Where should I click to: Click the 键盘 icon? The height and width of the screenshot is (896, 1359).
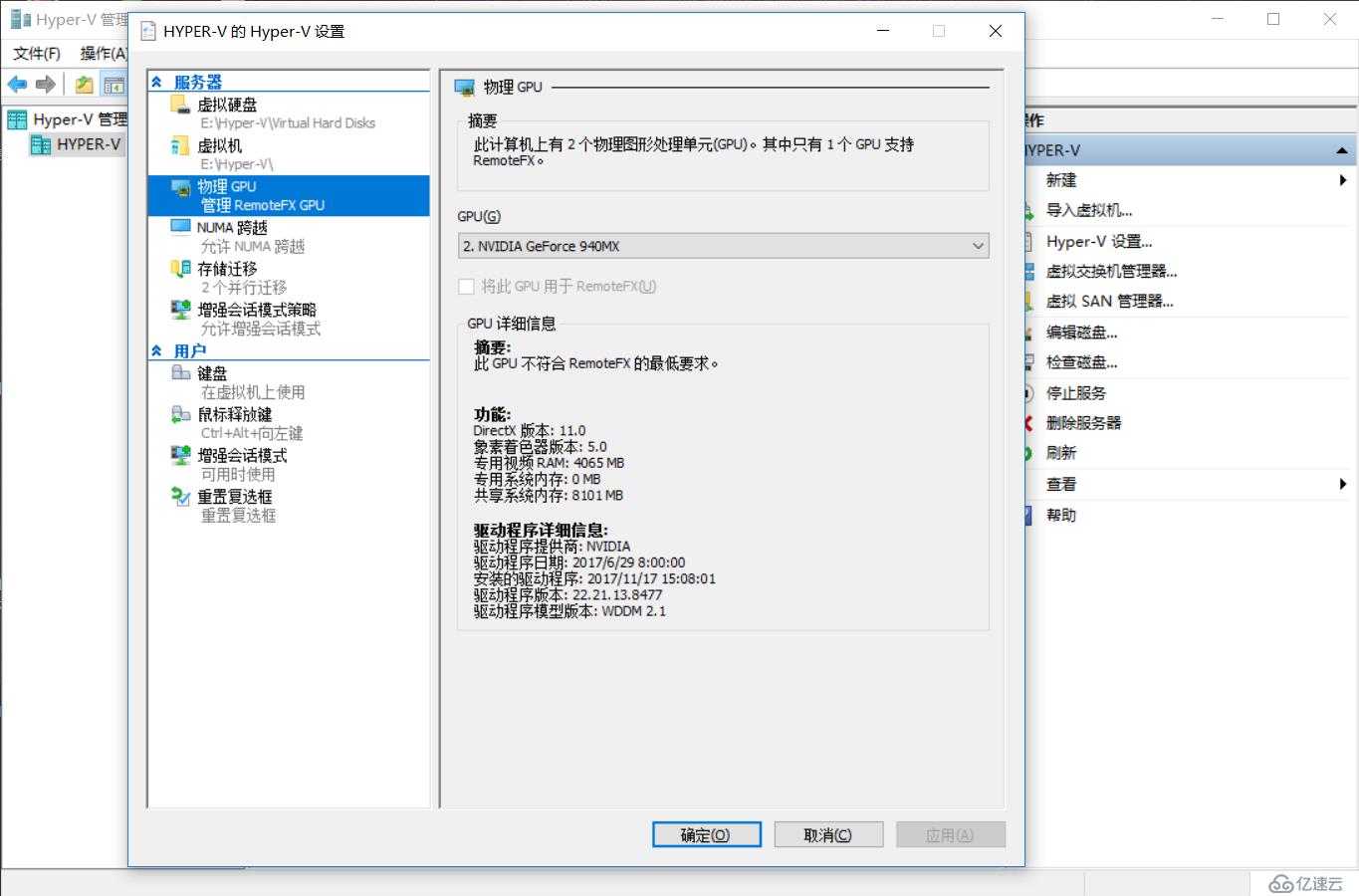point(180,373)
